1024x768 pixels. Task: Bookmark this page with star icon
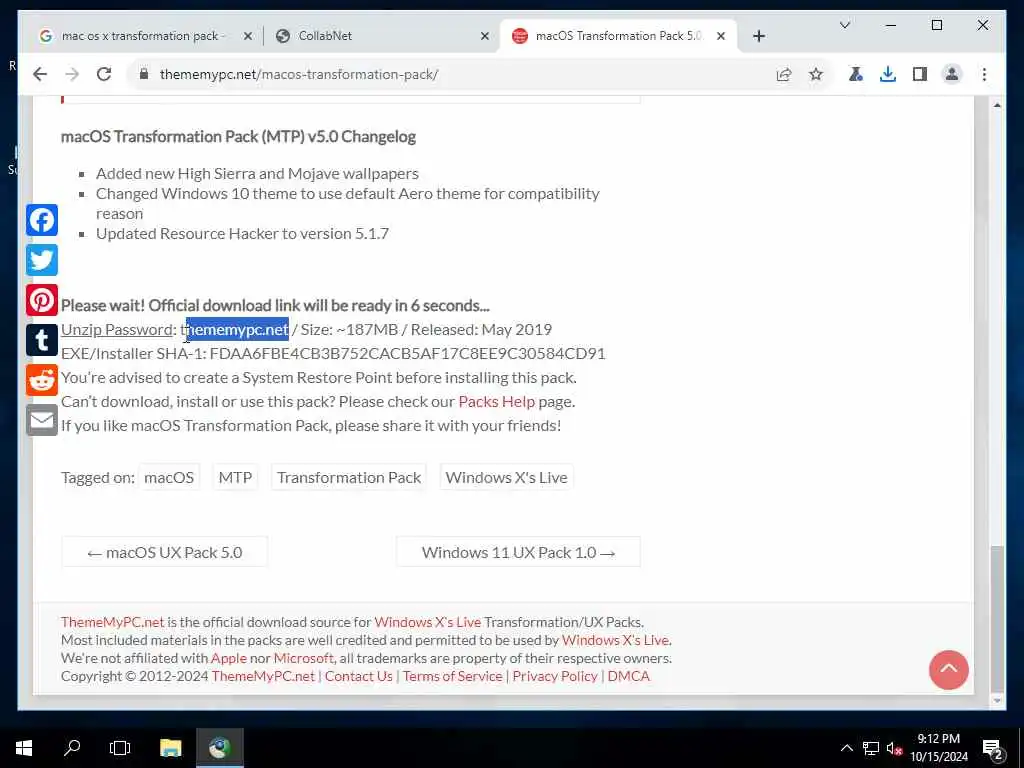point(816,74)
